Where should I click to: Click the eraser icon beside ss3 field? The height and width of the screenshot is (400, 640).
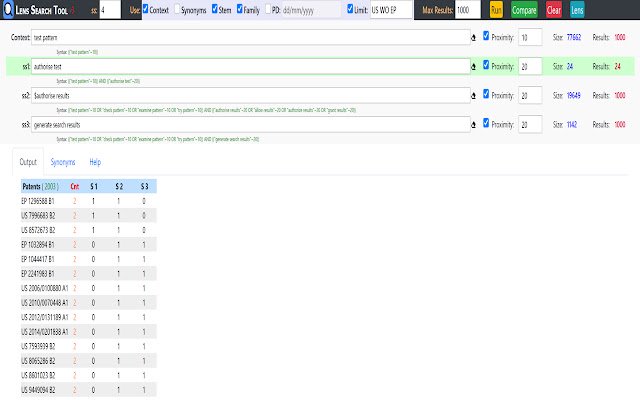473,125
